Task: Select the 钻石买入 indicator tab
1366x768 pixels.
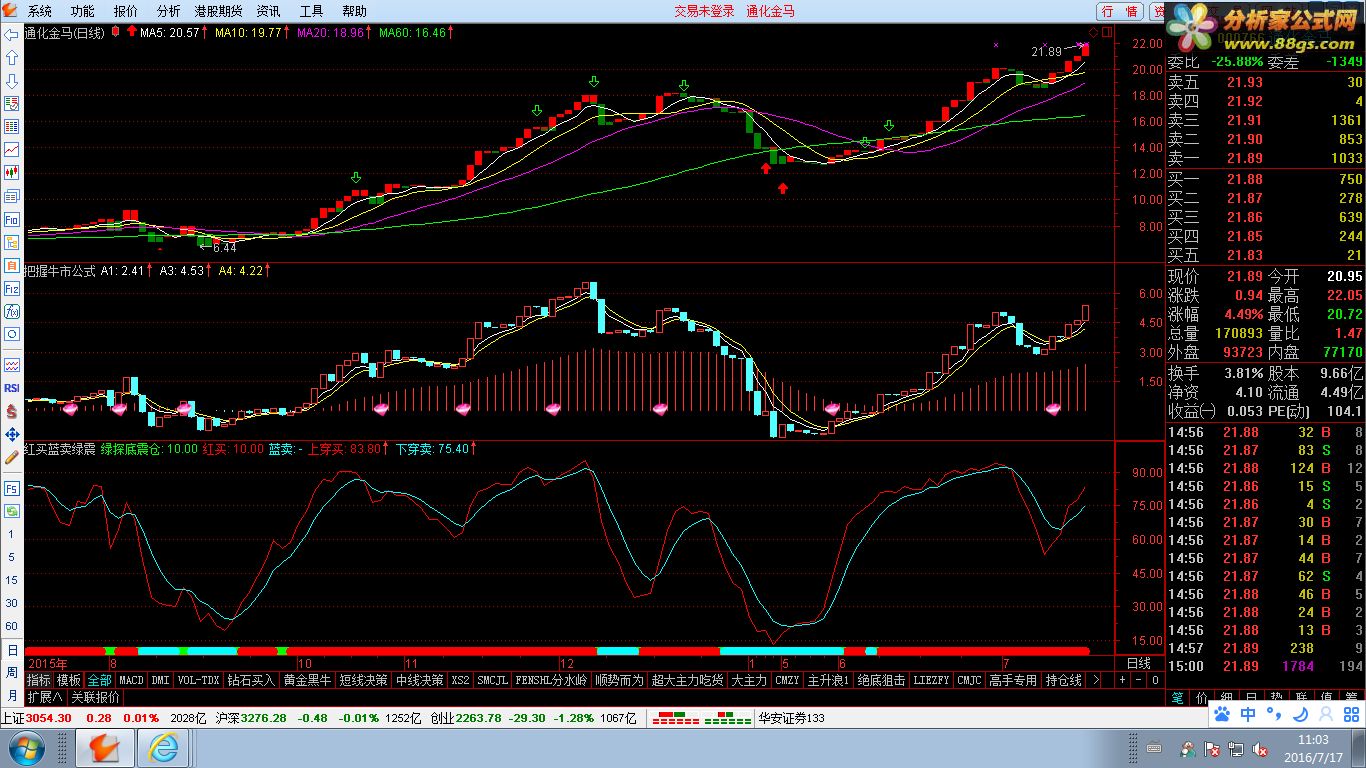Action: click(251, 680)
